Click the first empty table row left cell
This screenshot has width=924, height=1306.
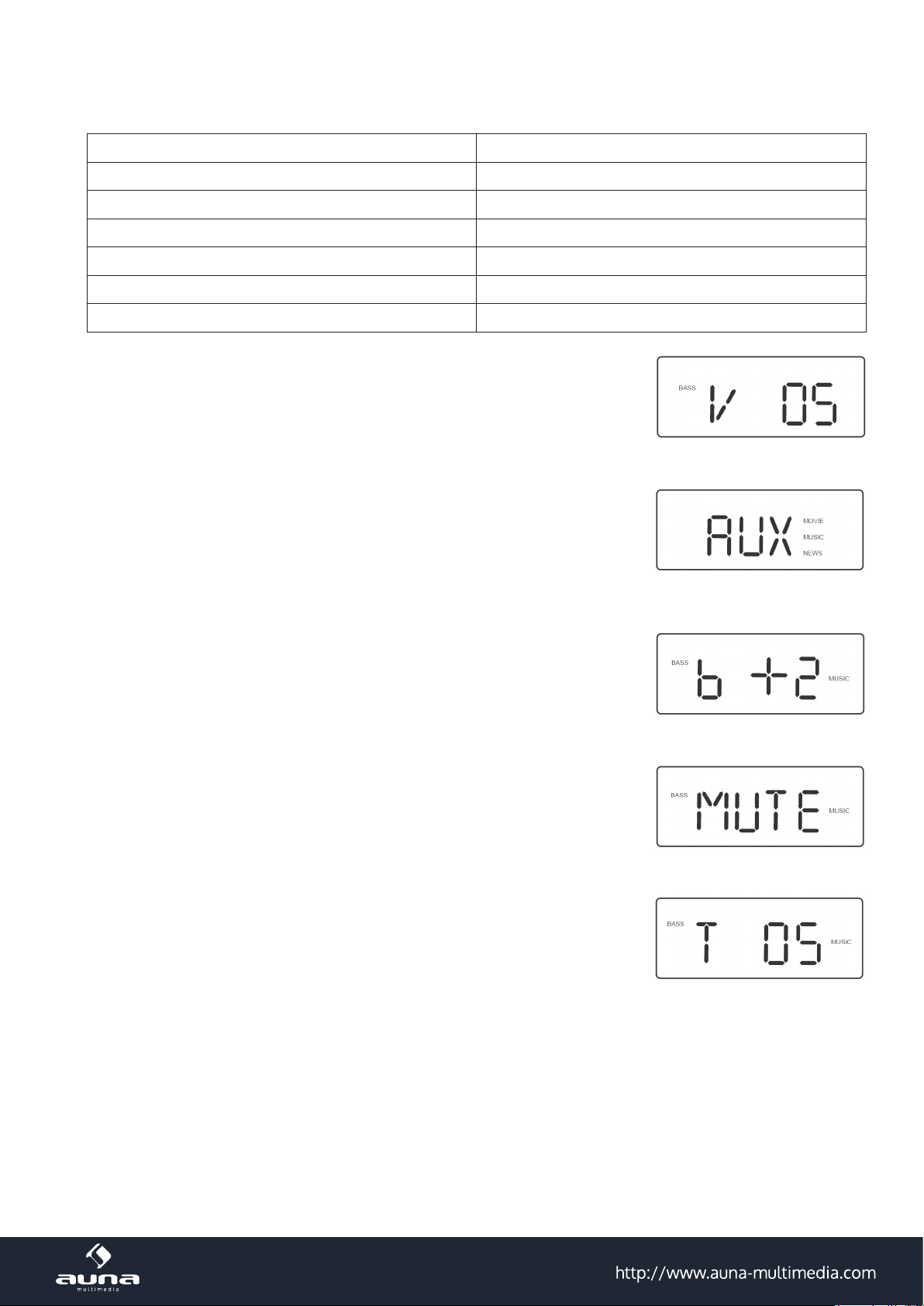click(x=281, y=148)
